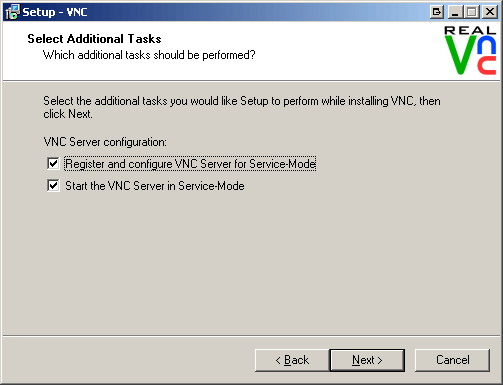Image resolution: width=503 pixels, height=385 pixels.
Task: Click the 'Select Additional Tasks' heading
Action: coord(94,39)
